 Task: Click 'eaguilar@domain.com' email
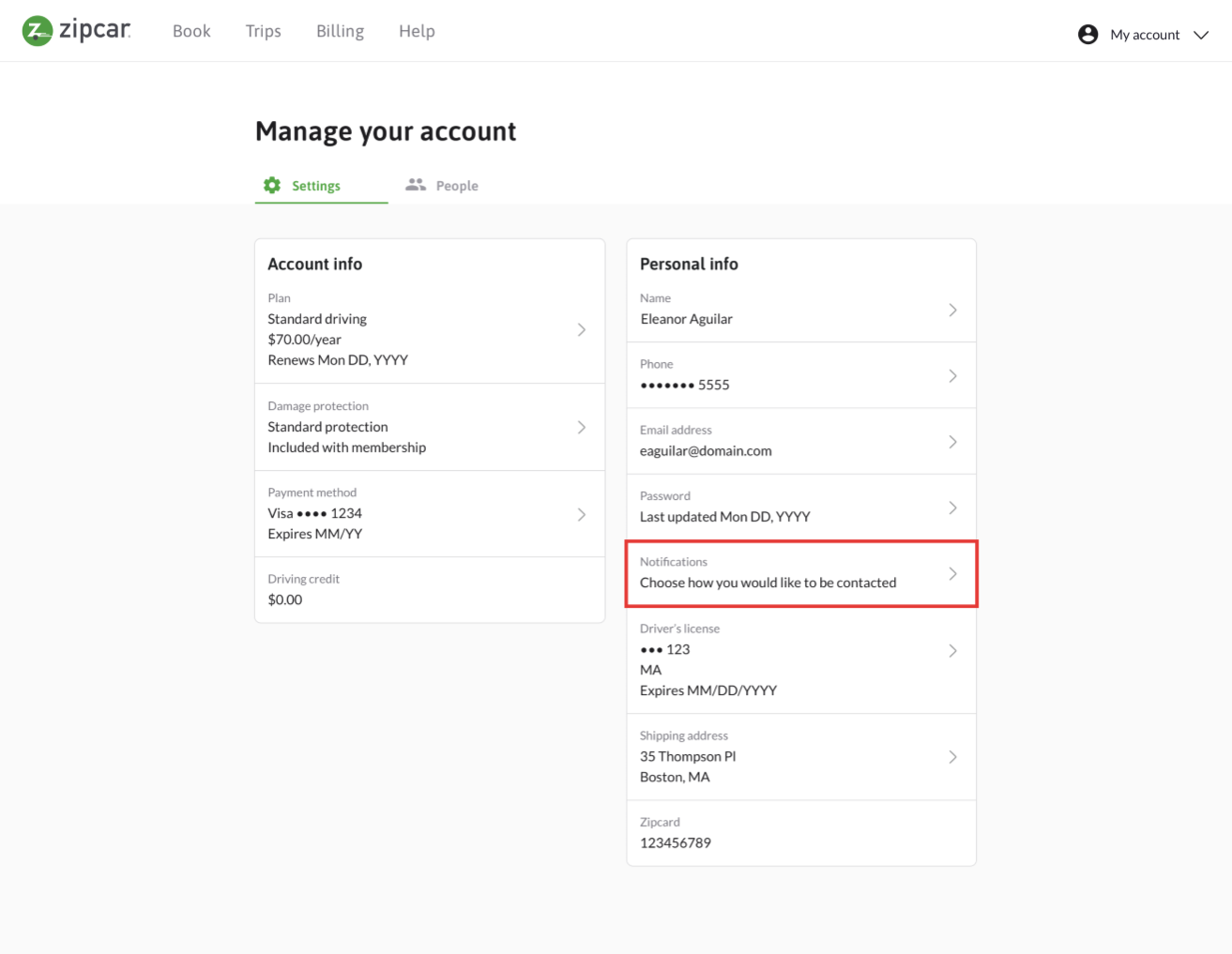coord(706,450)
